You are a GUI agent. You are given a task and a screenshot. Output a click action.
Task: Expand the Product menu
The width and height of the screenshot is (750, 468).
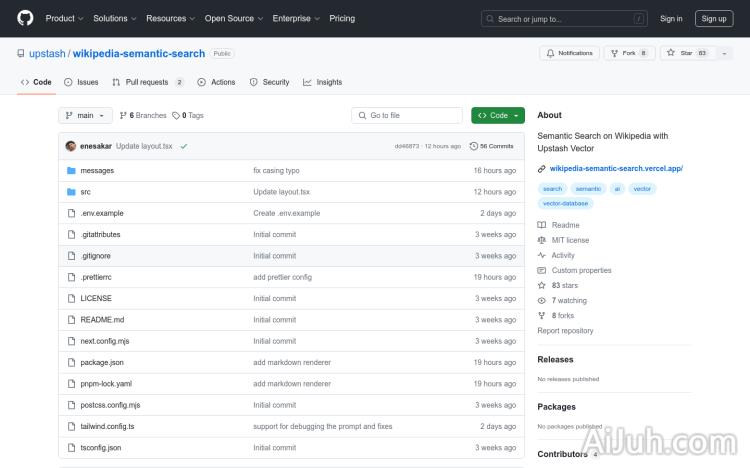point(64,18)
